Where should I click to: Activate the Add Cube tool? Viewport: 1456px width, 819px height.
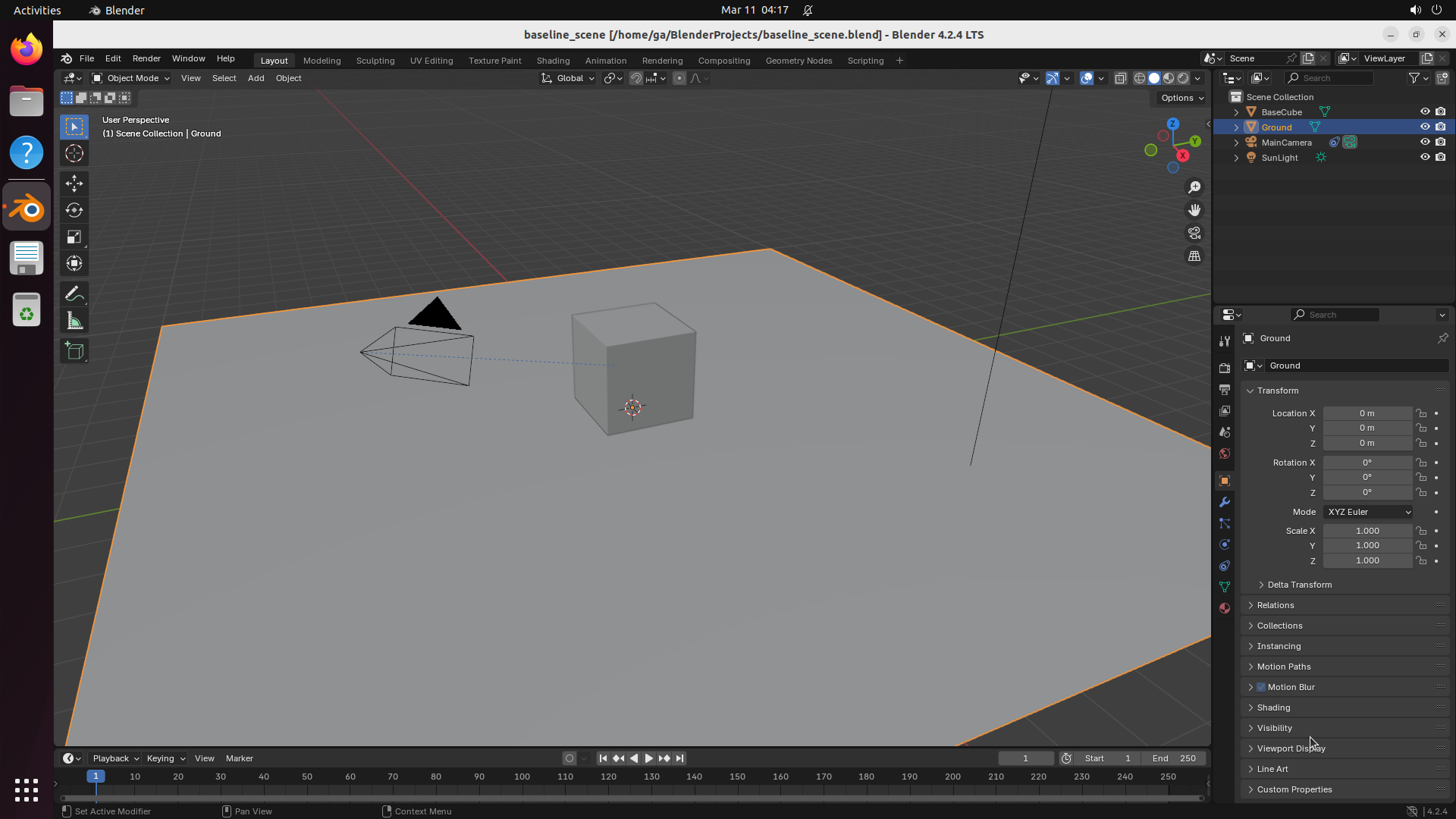click(x=74, y=350)
